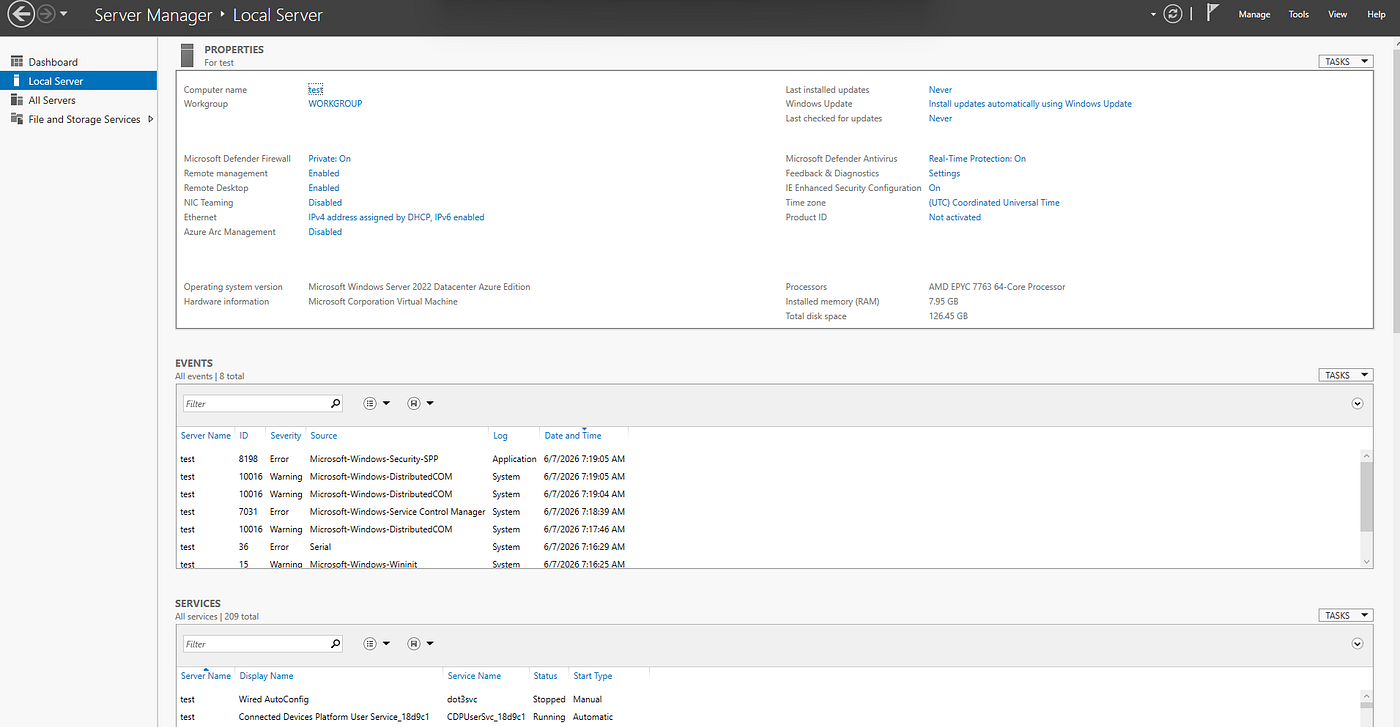Image resolution: width=1400 pixels, height=727 pixels.
Task: Go back using the back arrow
Action: pyautogui.click(x=20, y=15)
